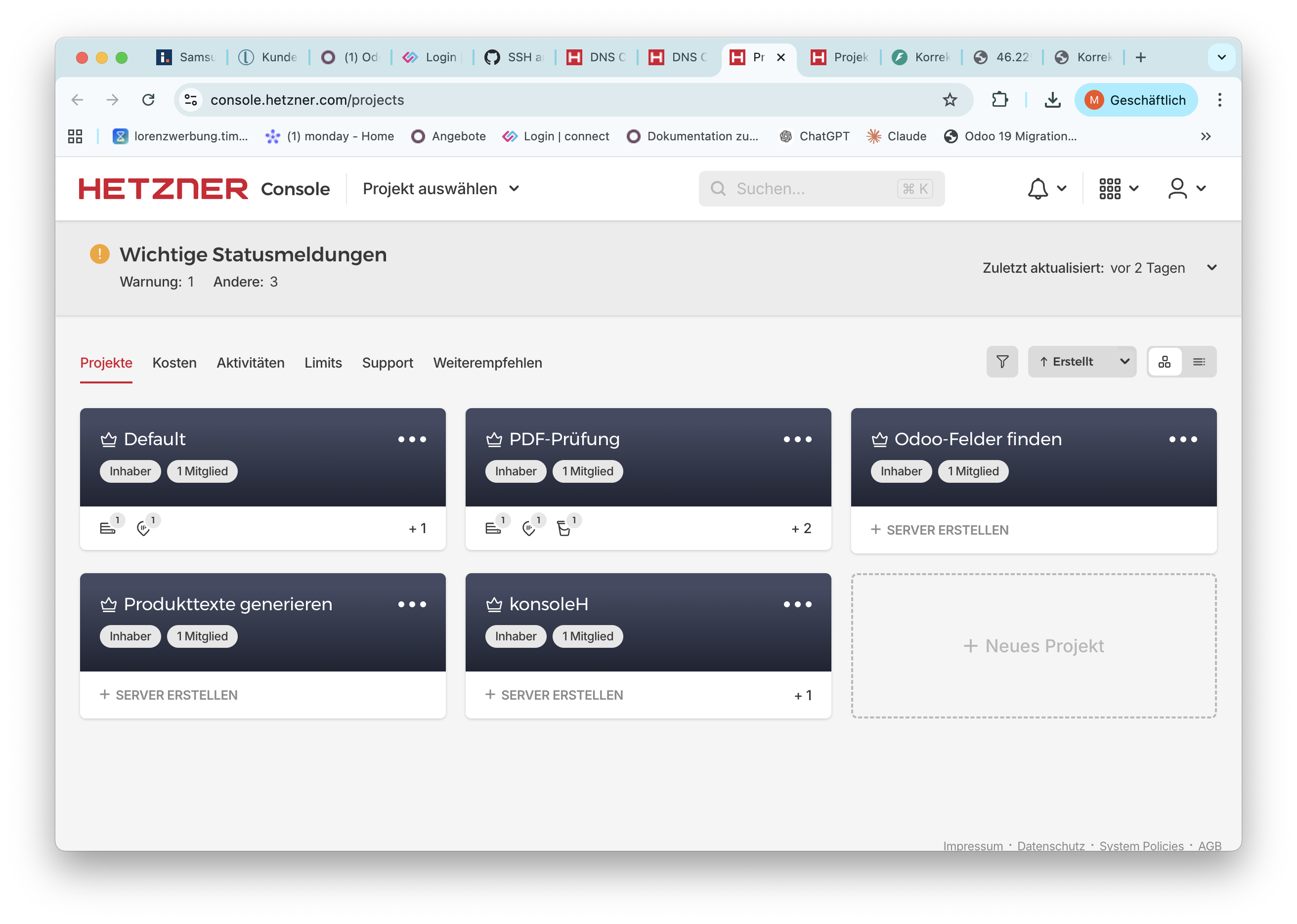
Task: Expand the Wichtige Statusmeldungen panel chevron
Action: point(1212,267)
